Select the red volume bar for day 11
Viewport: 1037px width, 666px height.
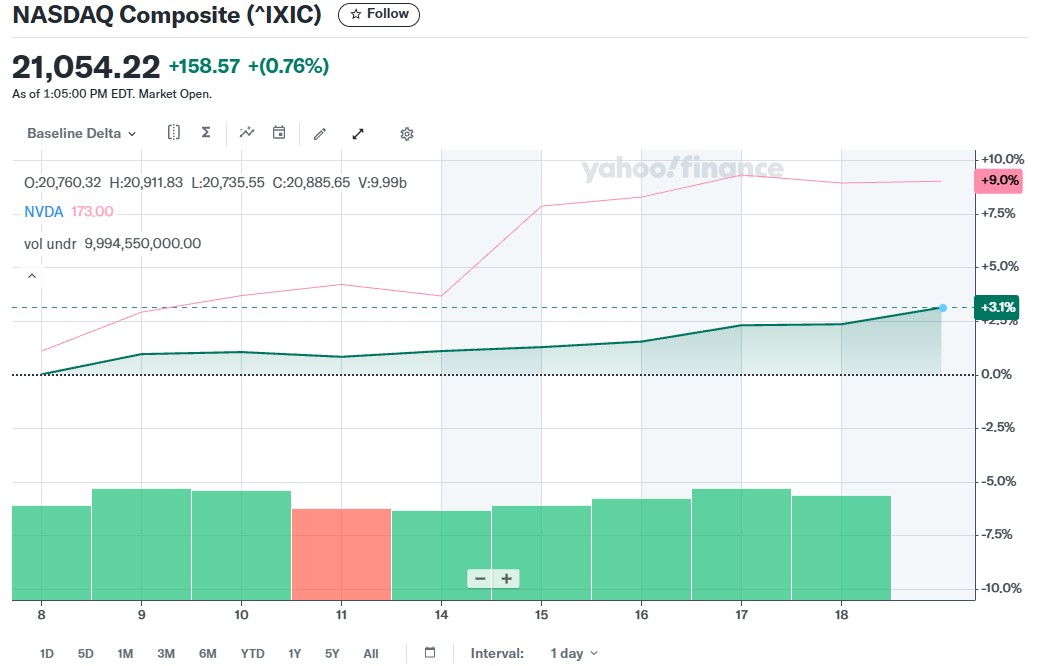[341, 554]
